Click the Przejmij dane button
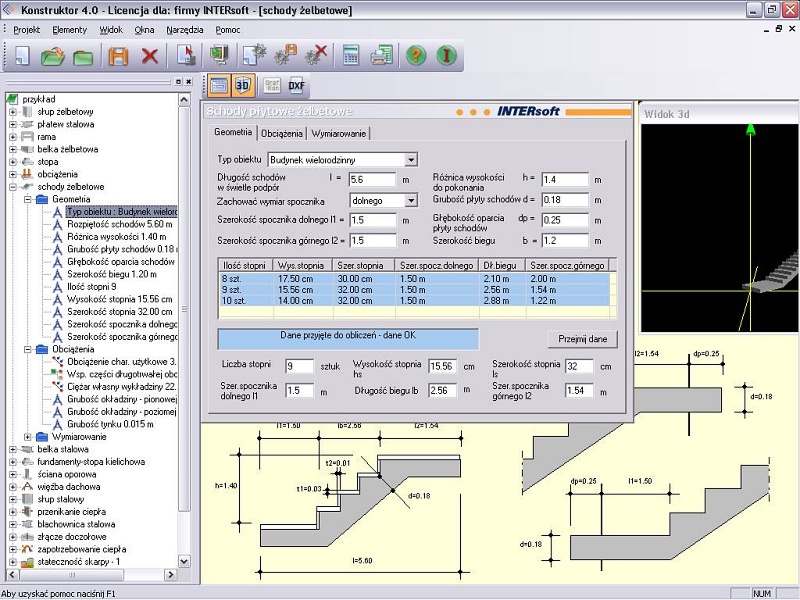The image size is (800, 600). click(583, 339)
